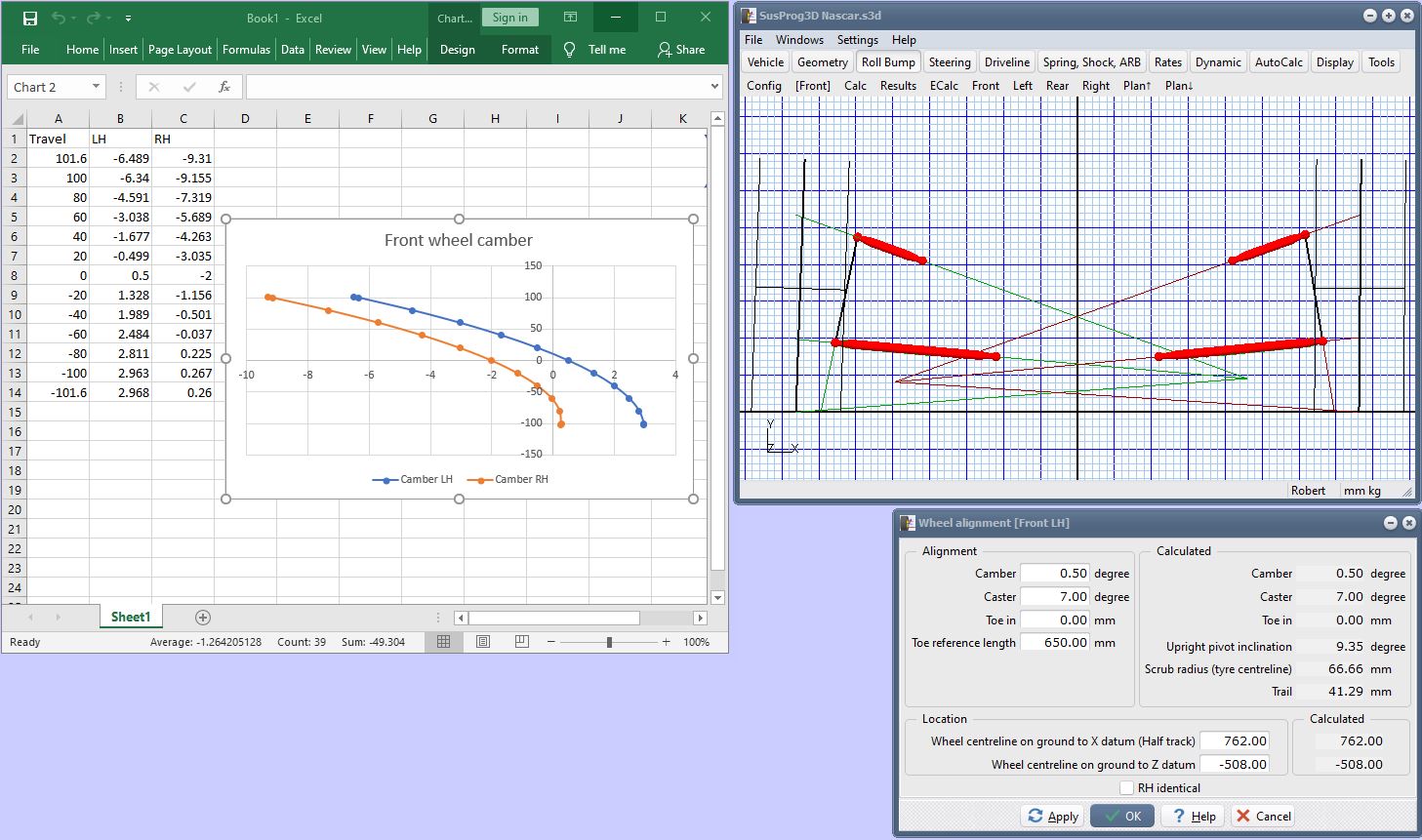Select Normal view icon in status bar
This screenshot has width=1422, height=840.
[444, 642]
